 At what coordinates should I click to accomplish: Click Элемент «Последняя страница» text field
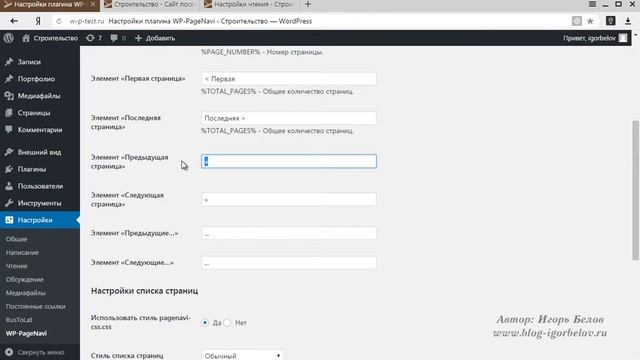coord(289,118)
